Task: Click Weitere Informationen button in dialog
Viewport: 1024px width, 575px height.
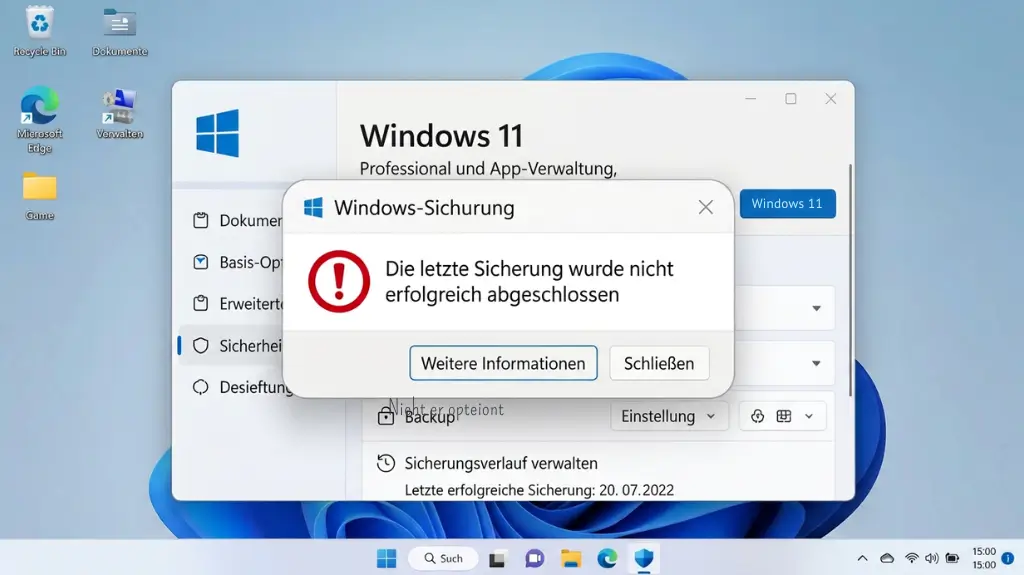Action: tap(503, 363)
